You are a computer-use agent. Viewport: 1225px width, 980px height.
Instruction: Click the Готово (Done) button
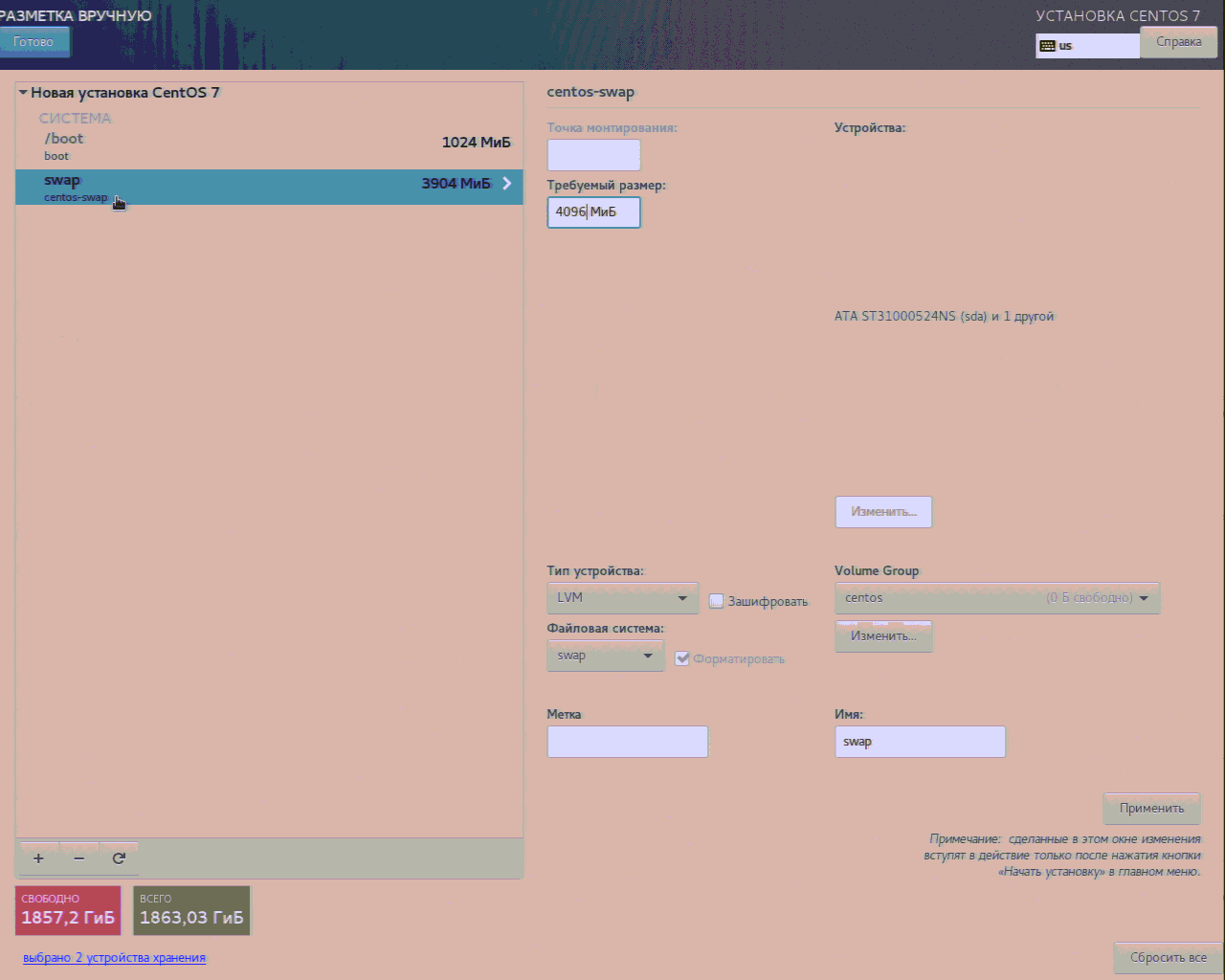pos(34,42)
